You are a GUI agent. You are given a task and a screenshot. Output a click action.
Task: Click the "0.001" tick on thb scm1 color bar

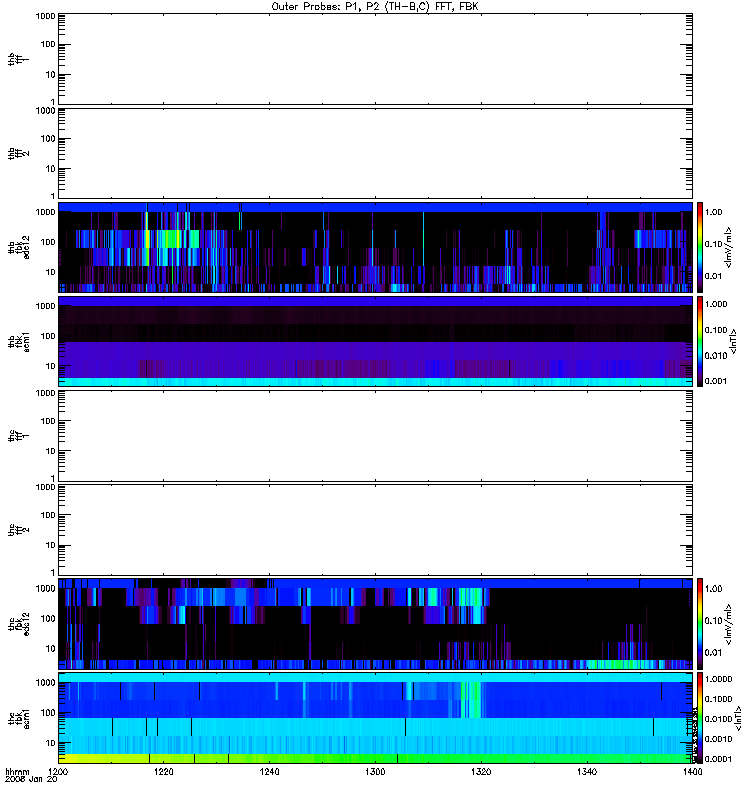716,381
